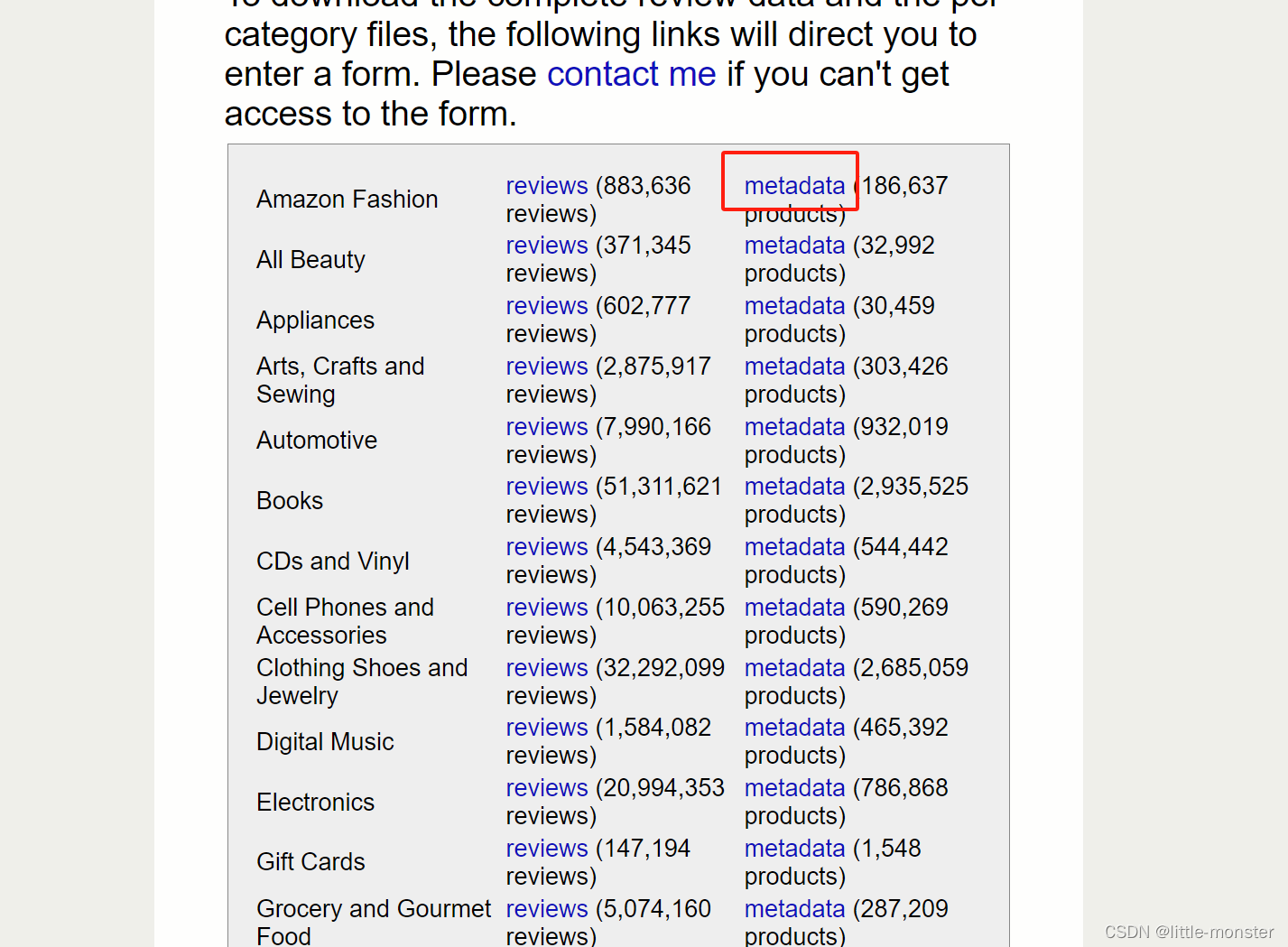Select the 'Gift Cards' category text

pos(310,862)
